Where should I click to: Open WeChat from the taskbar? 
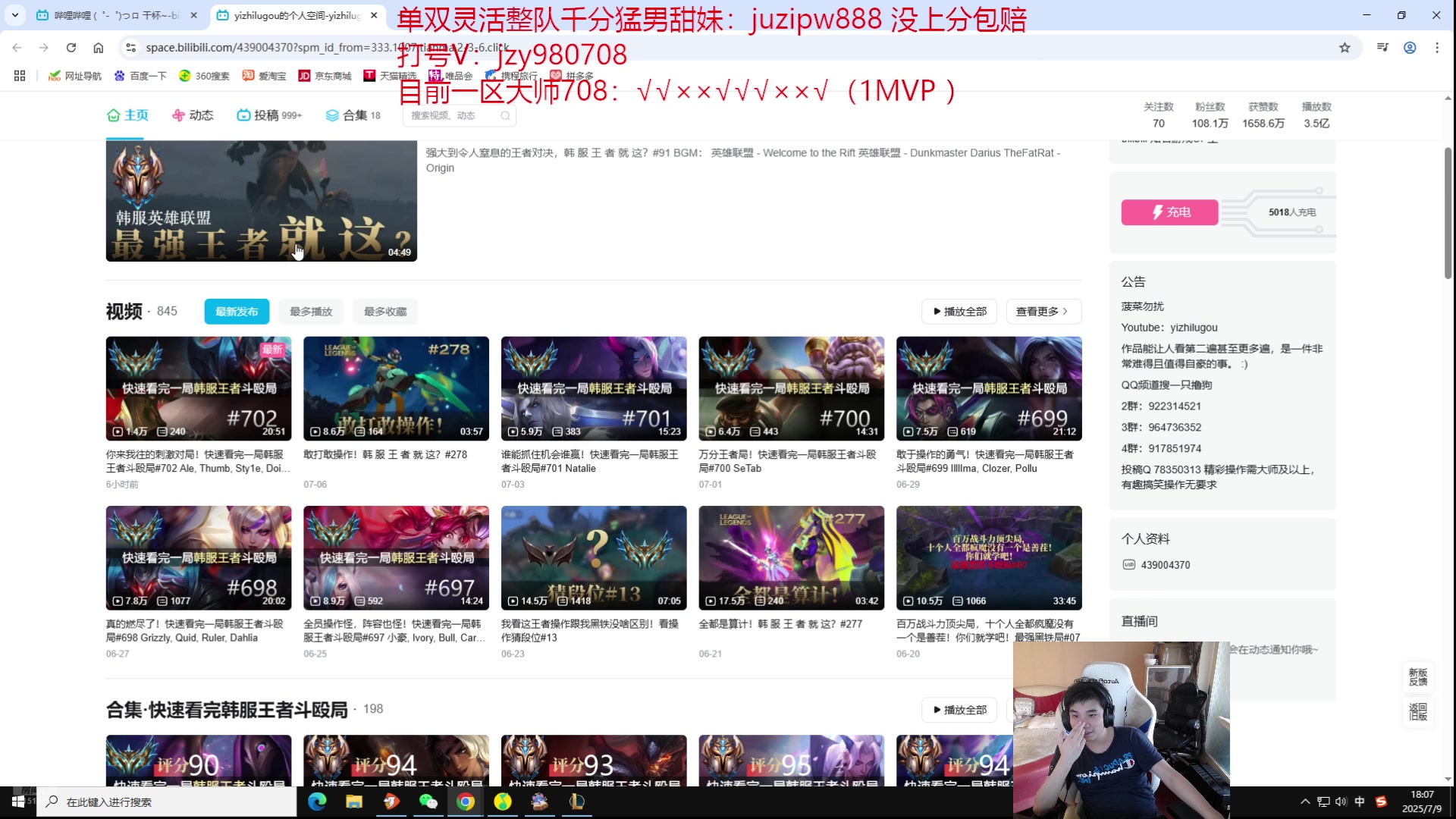[x=428, y=802]
